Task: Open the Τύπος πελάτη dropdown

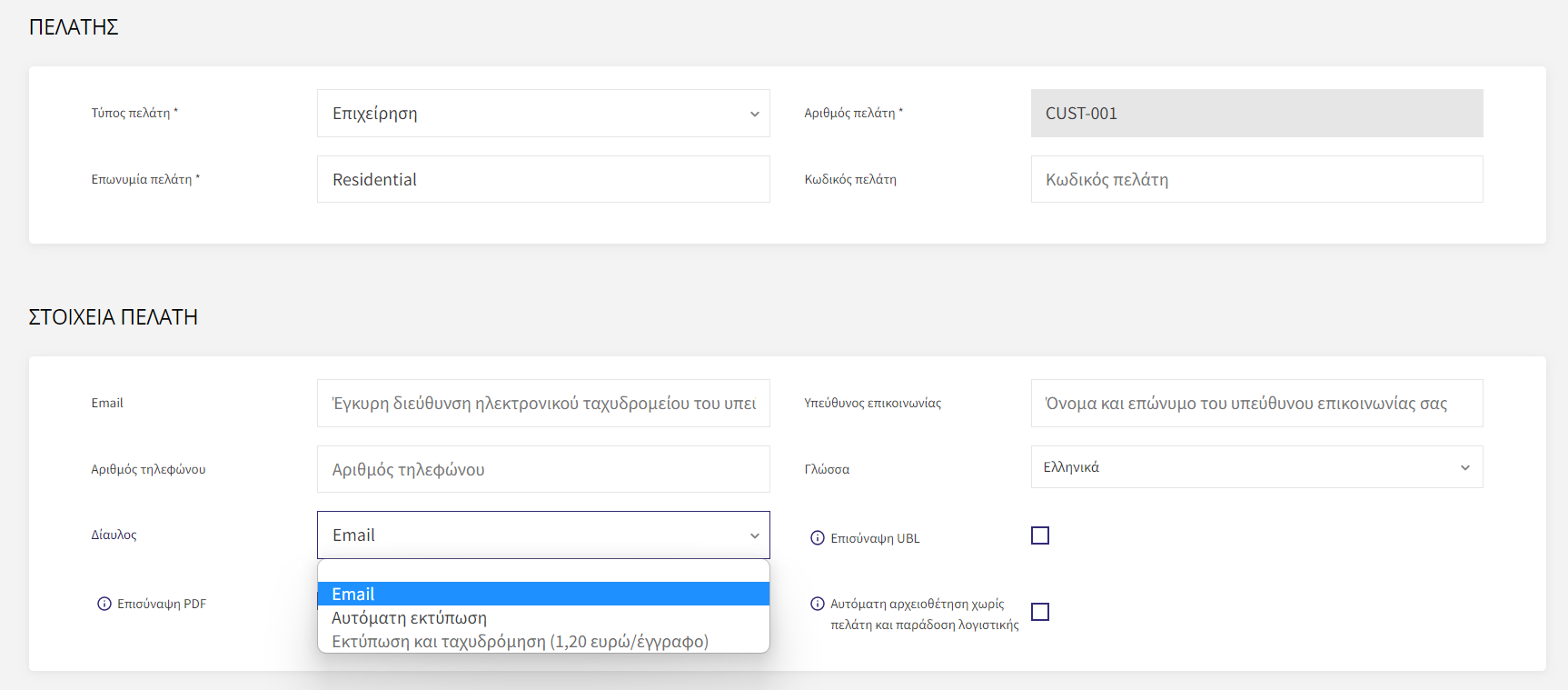Action: (543, 114)
